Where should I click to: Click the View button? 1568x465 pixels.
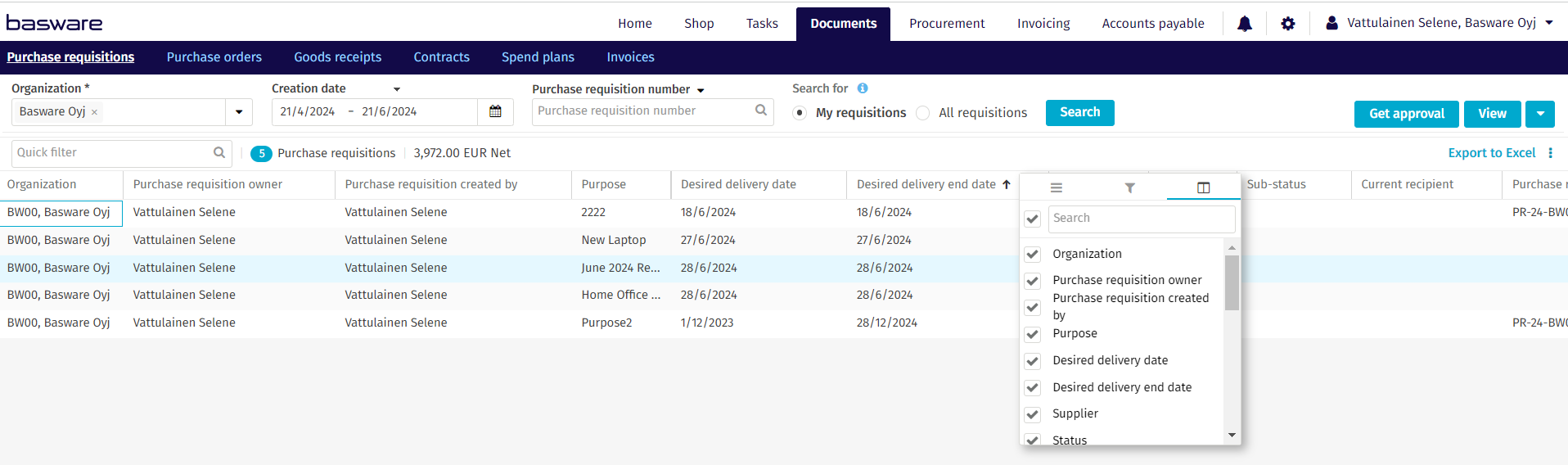1493,114
